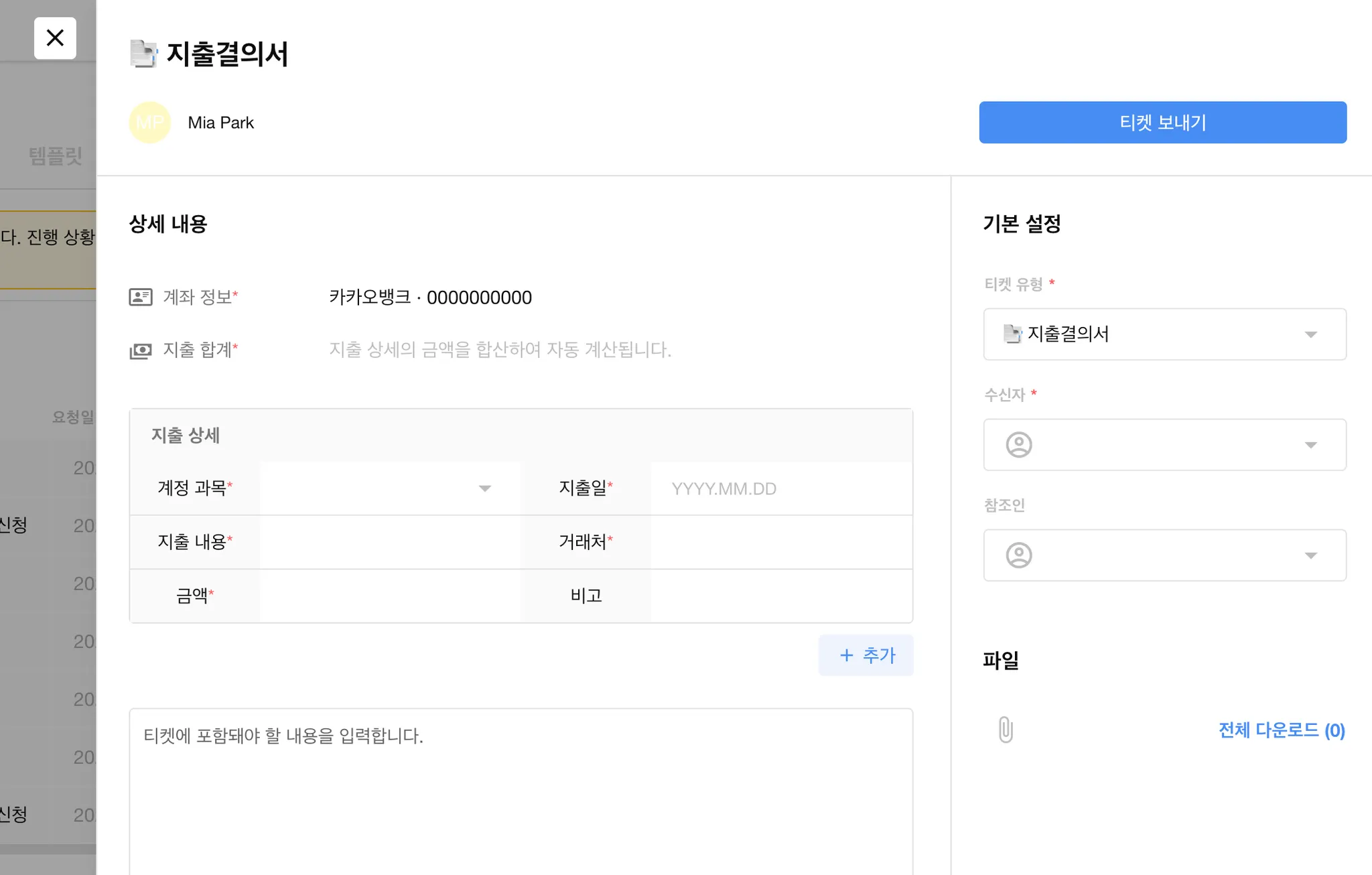Open the 계정 과목 dropdown
The height and width of the screenshot is (875, 1372).
click(389, 488)
